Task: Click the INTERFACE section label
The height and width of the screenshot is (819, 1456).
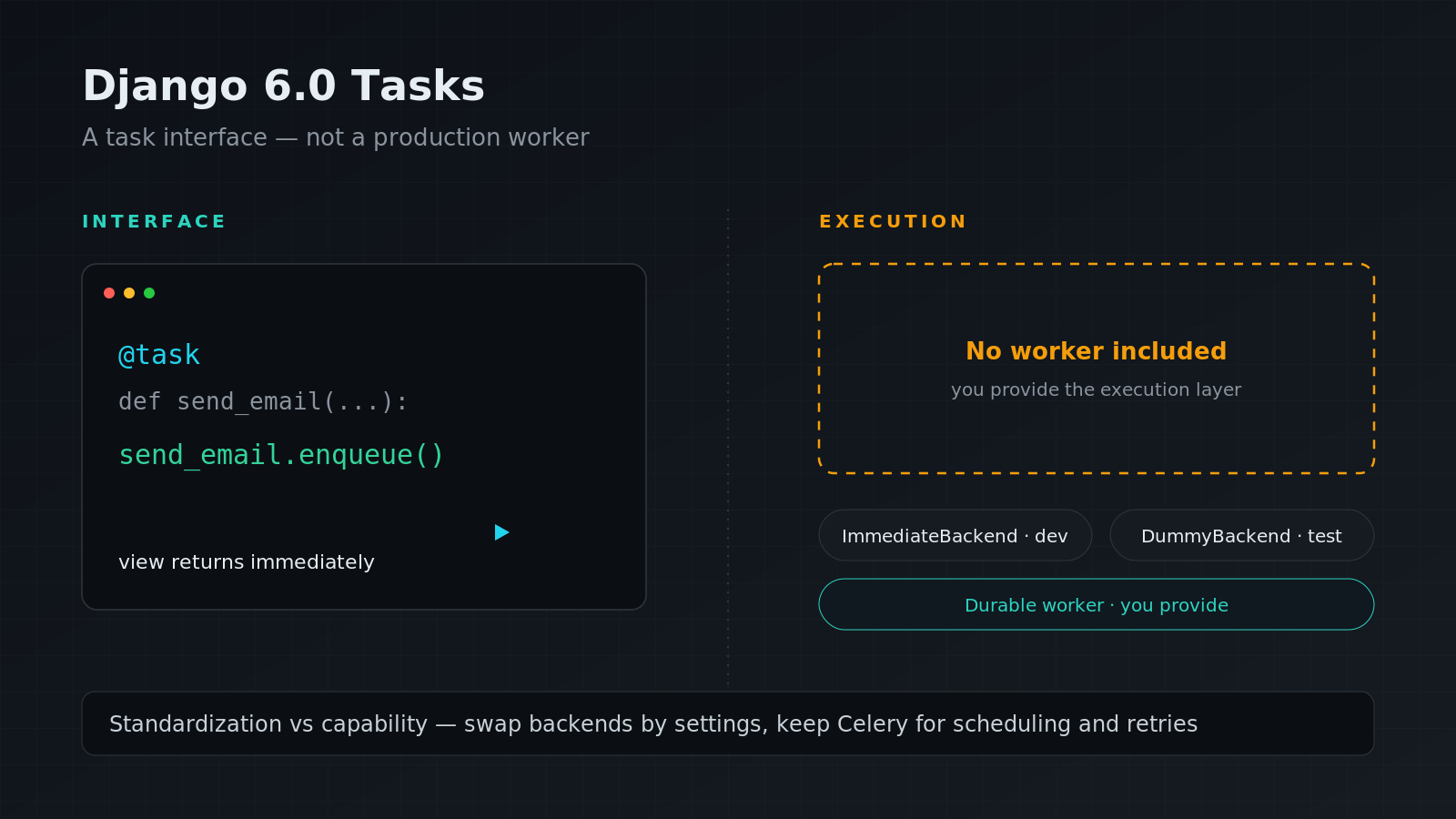Action: click(154, 221)
